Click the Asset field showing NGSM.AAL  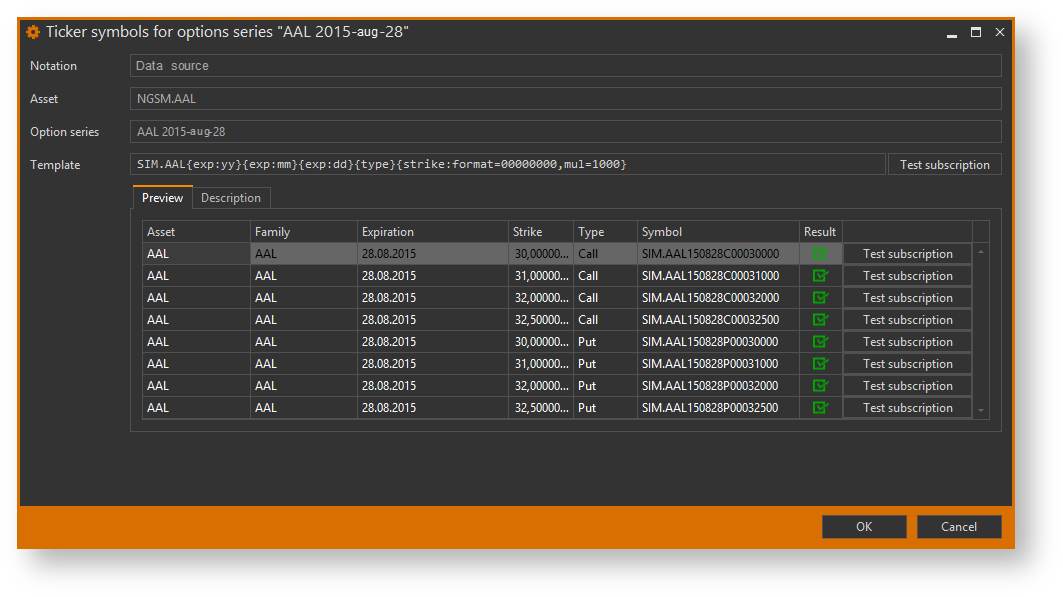point(565,98)
